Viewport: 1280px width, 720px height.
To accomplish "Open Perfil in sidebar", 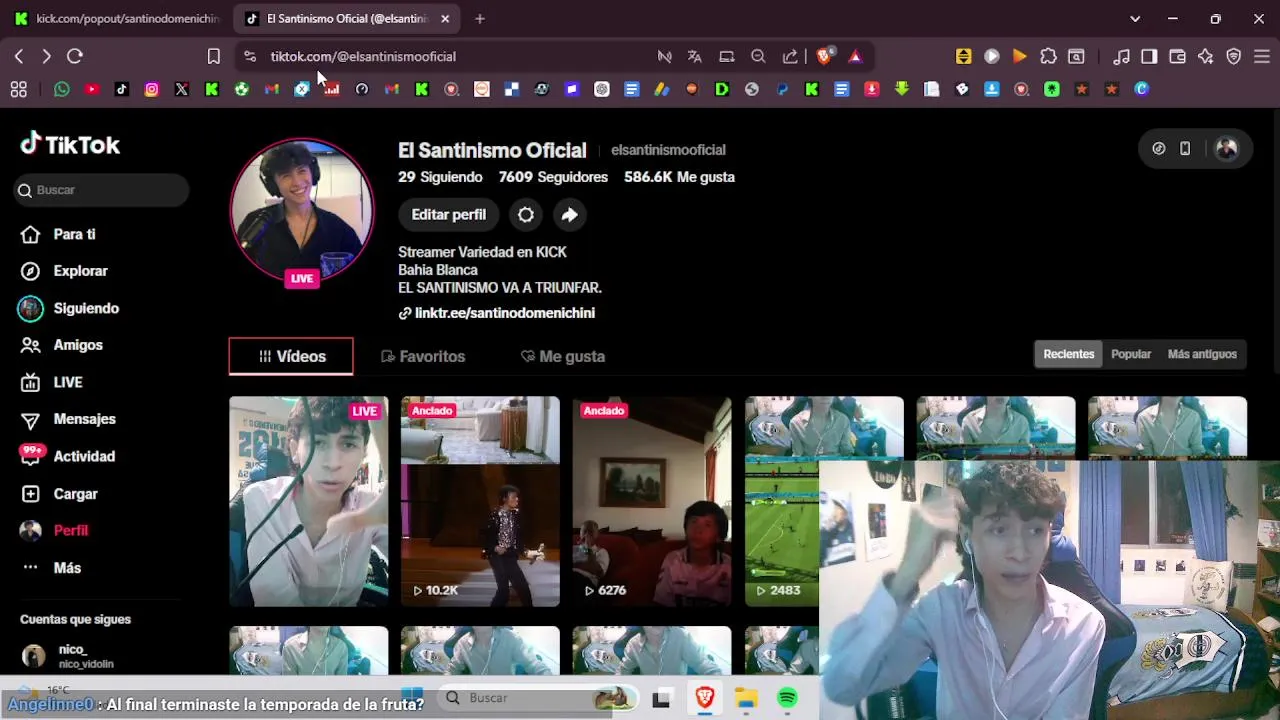I will pyautogui.click(x=70, y=530).
